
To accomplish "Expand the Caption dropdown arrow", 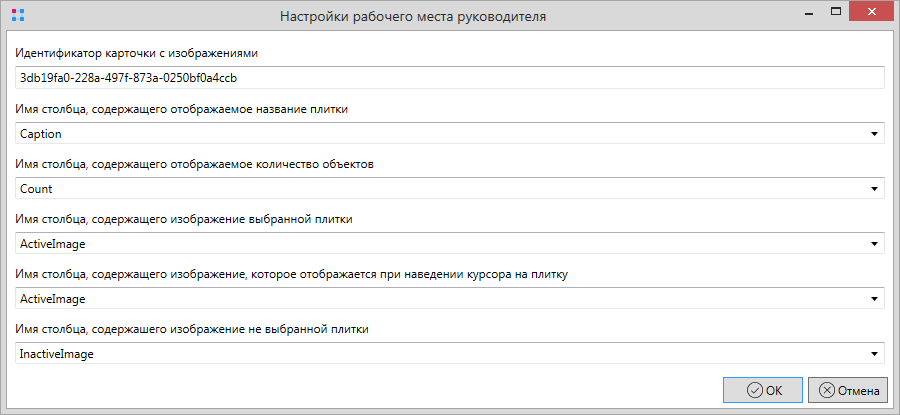I will click(x=874, y=133).
